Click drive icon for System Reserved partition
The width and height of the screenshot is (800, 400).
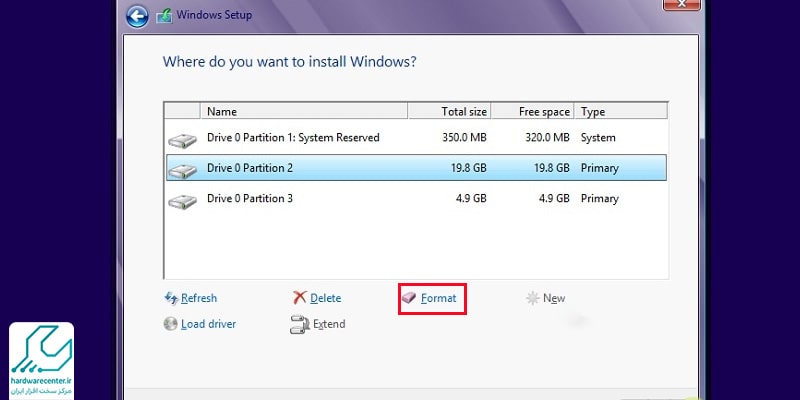pos(182,140)
